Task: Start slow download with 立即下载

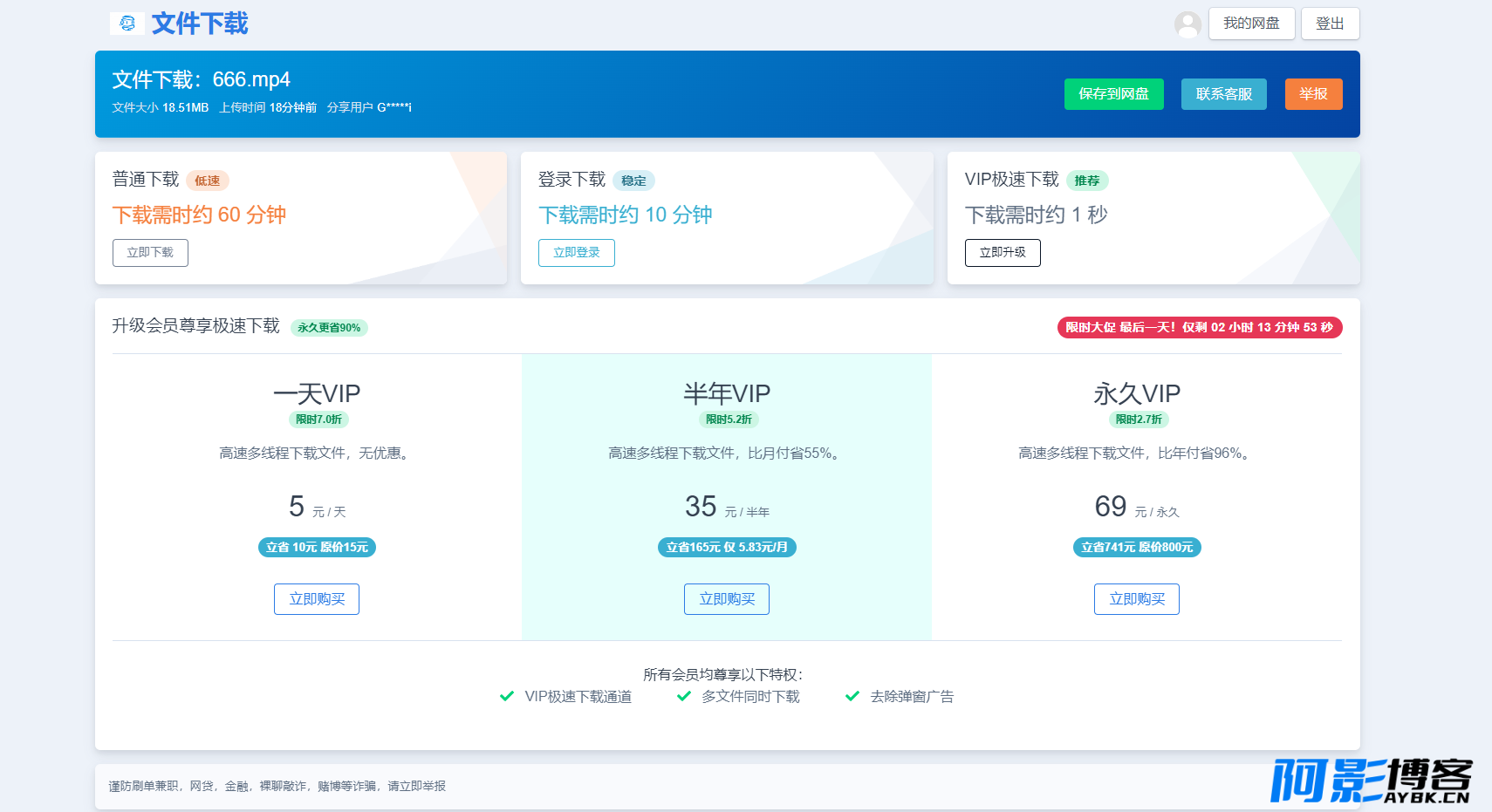Action: pyautogui.click(x=150, y=253)
